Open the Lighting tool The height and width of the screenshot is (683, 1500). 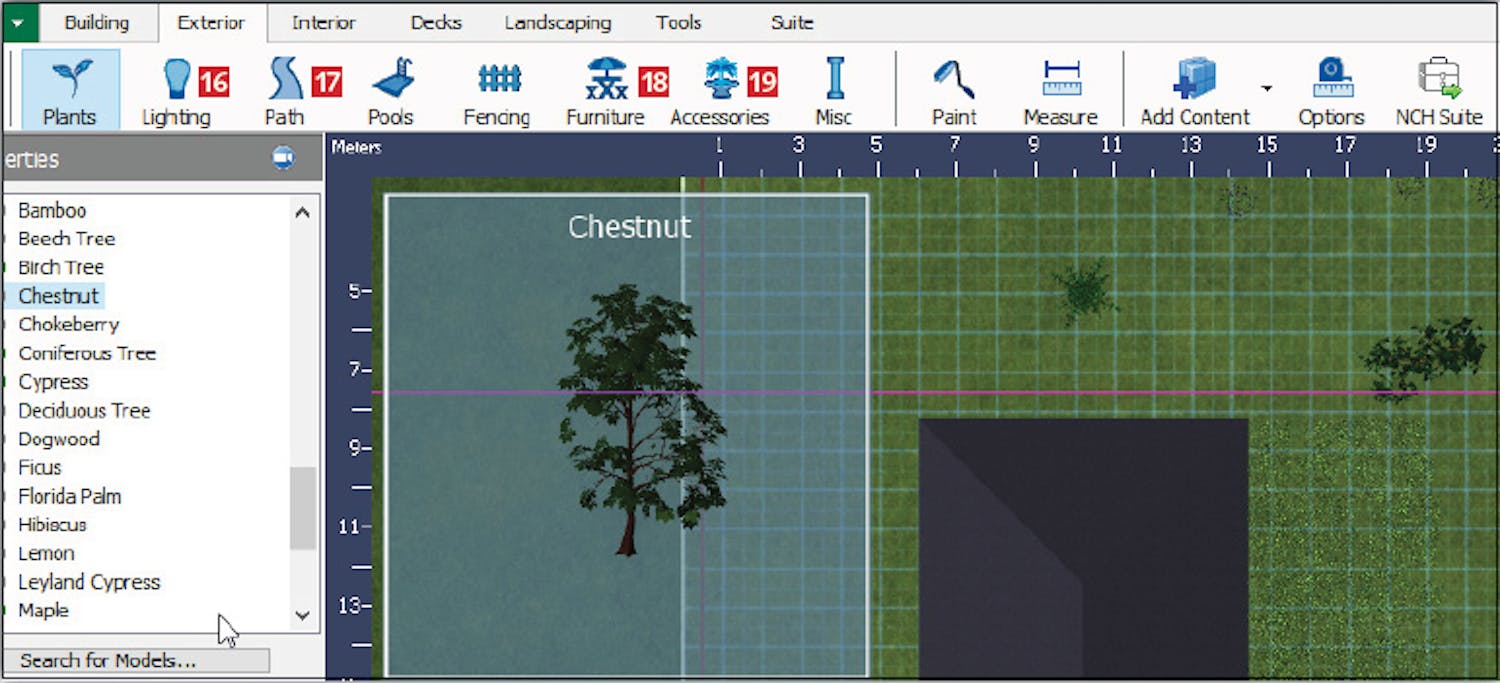pyautogui.click(x=177, y=90)
